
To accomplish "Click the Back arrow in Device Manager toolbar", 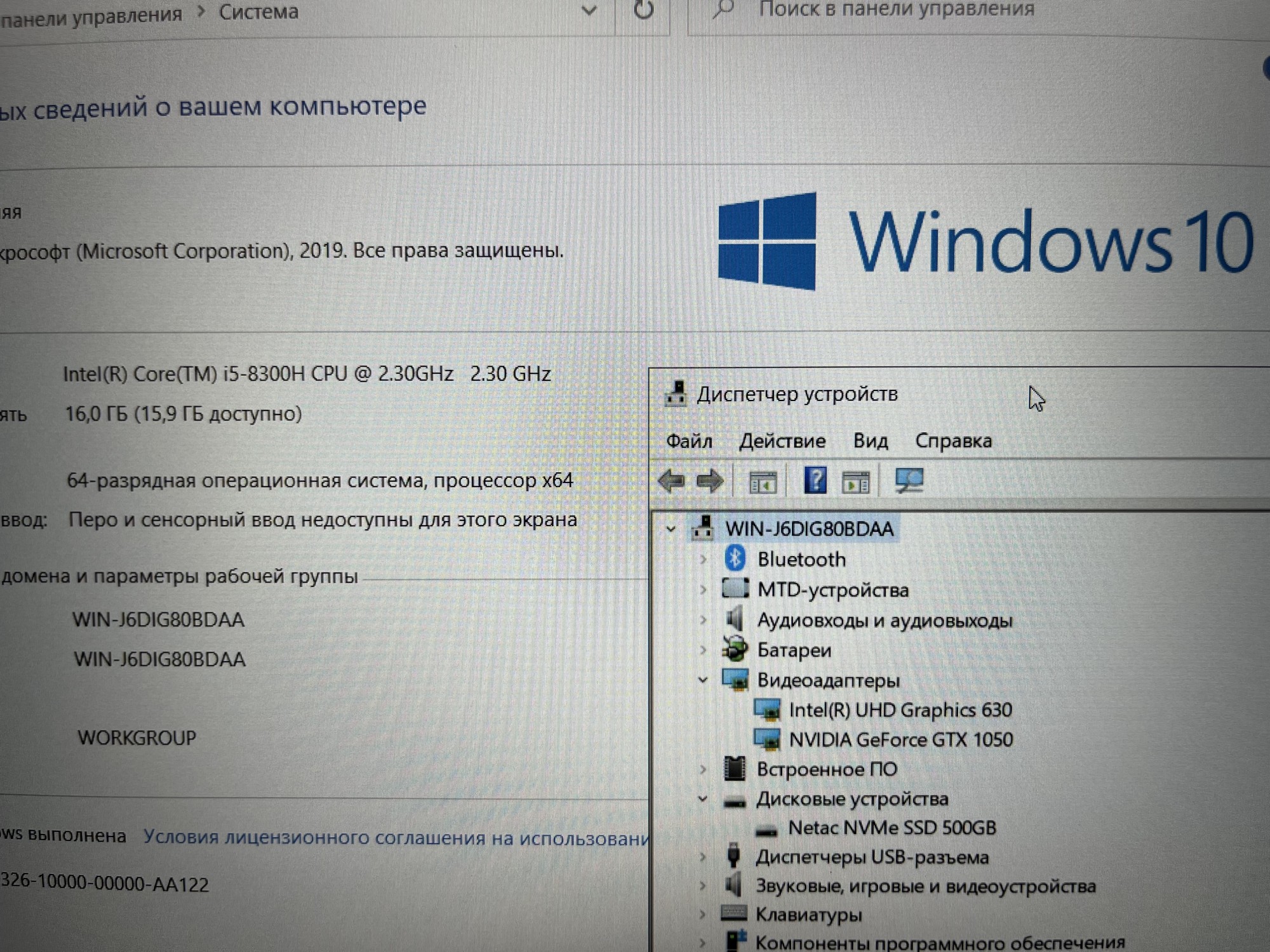I will [671, 481].
